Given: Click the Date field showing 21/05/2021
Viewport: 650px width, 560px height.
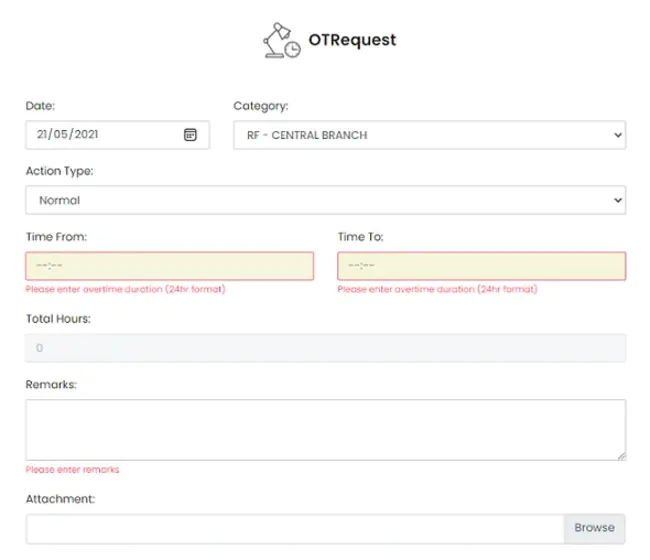Looking at the screenshot, I should tap(117, 135).
